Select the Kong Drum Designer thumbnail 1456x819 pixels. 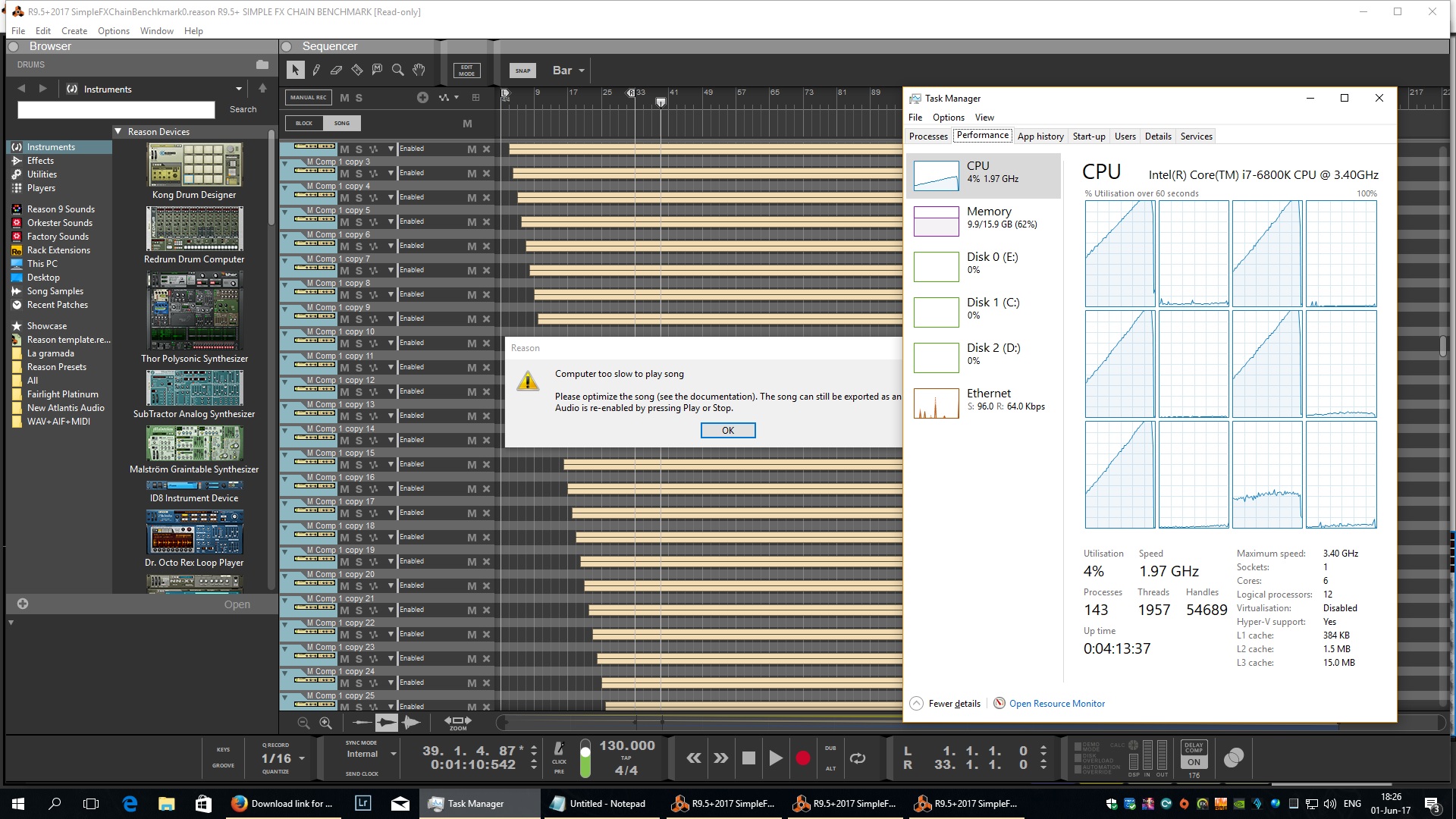point(194,165)
